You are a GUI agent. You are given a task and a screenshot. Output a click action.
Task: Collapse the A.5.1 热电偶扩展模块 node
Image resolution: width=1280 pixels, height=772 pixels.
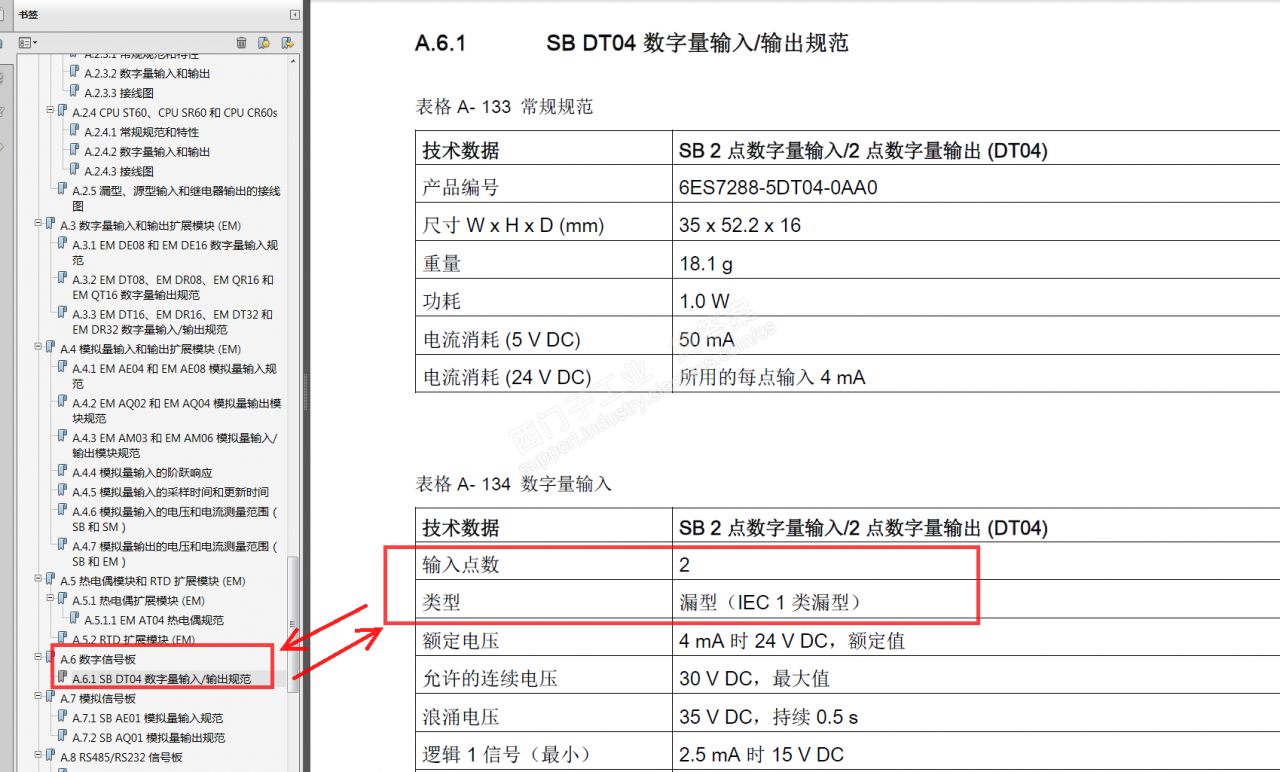50,599
